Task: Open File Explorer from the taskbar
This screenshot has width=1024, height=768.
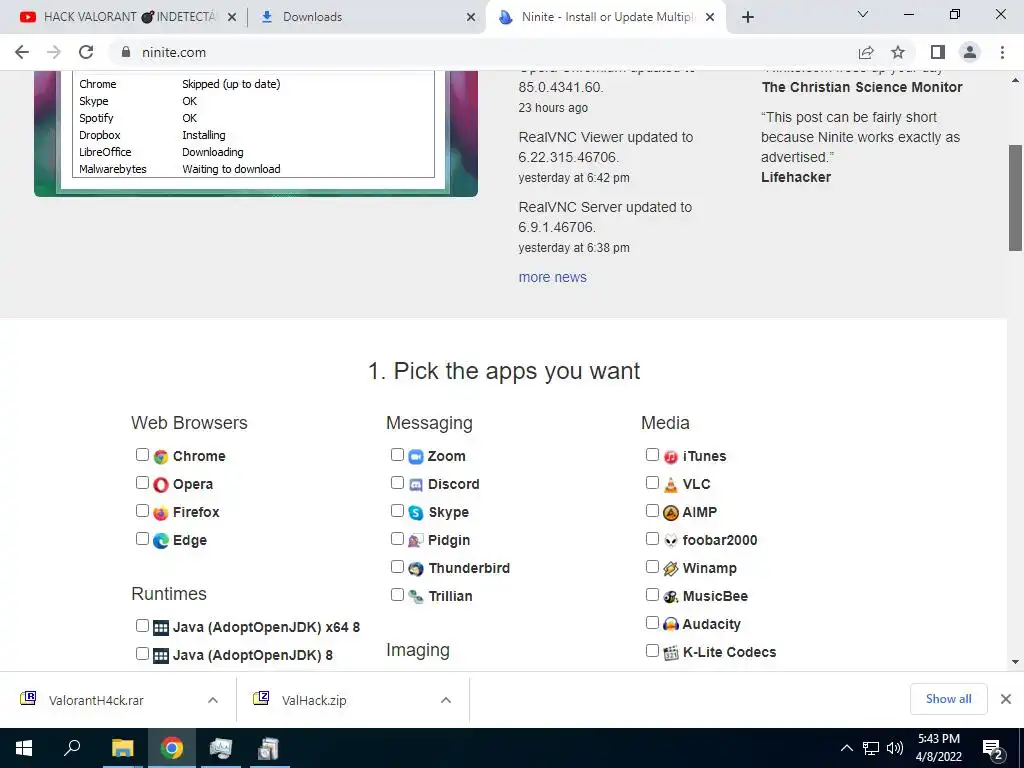Action: (x=122, y=748)
